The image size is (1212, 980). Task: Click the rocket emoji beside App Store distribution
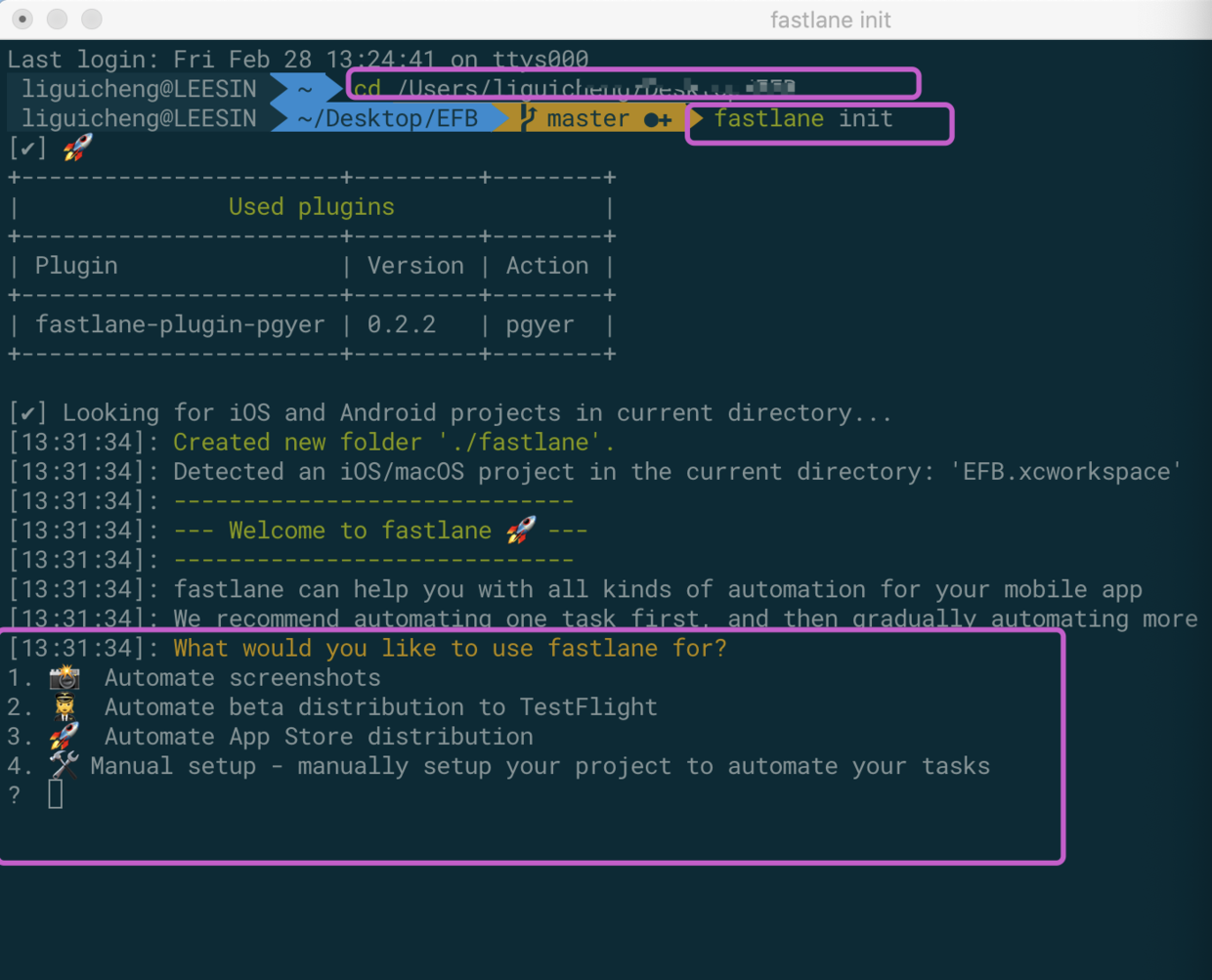pos(65,736)
